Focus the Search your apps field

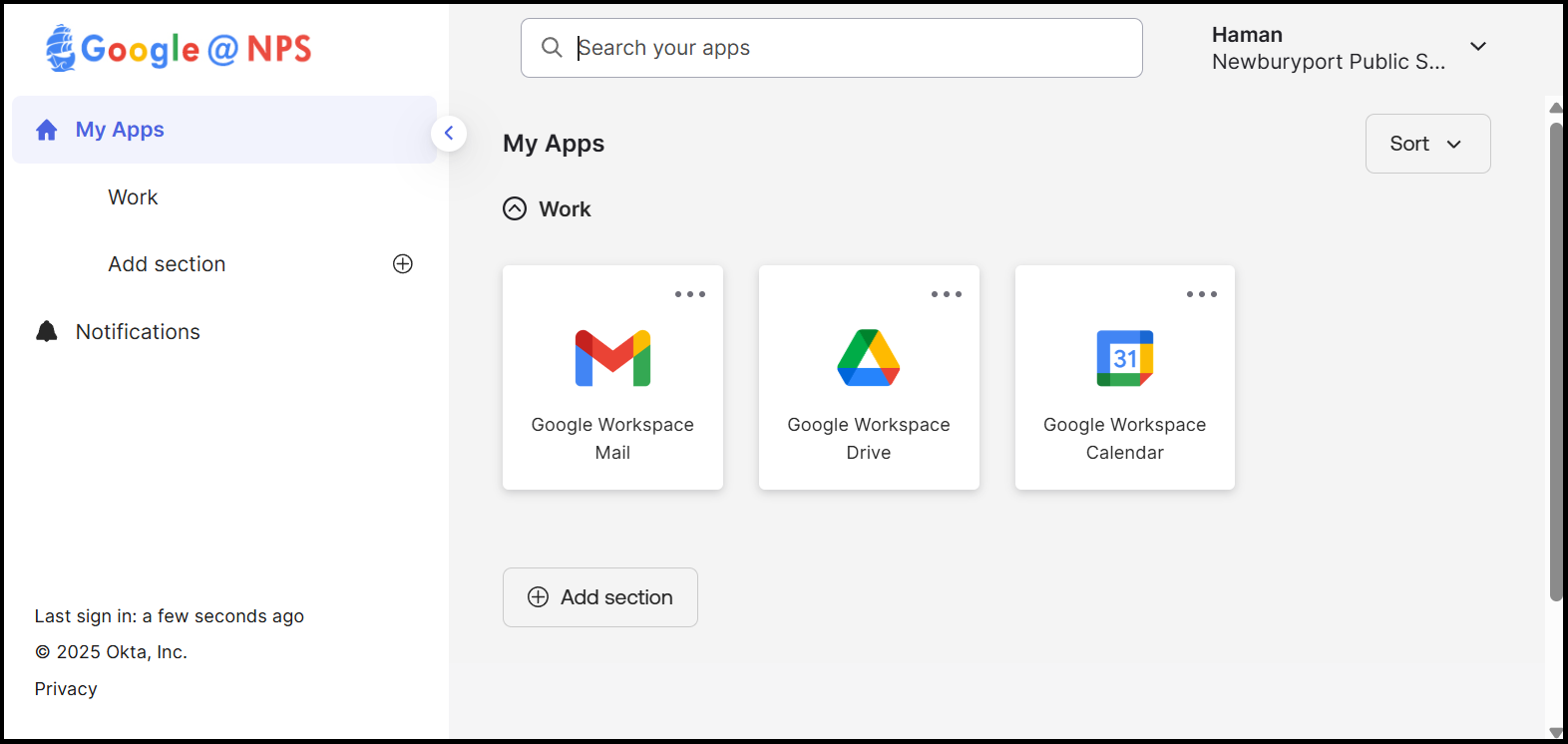832,48
